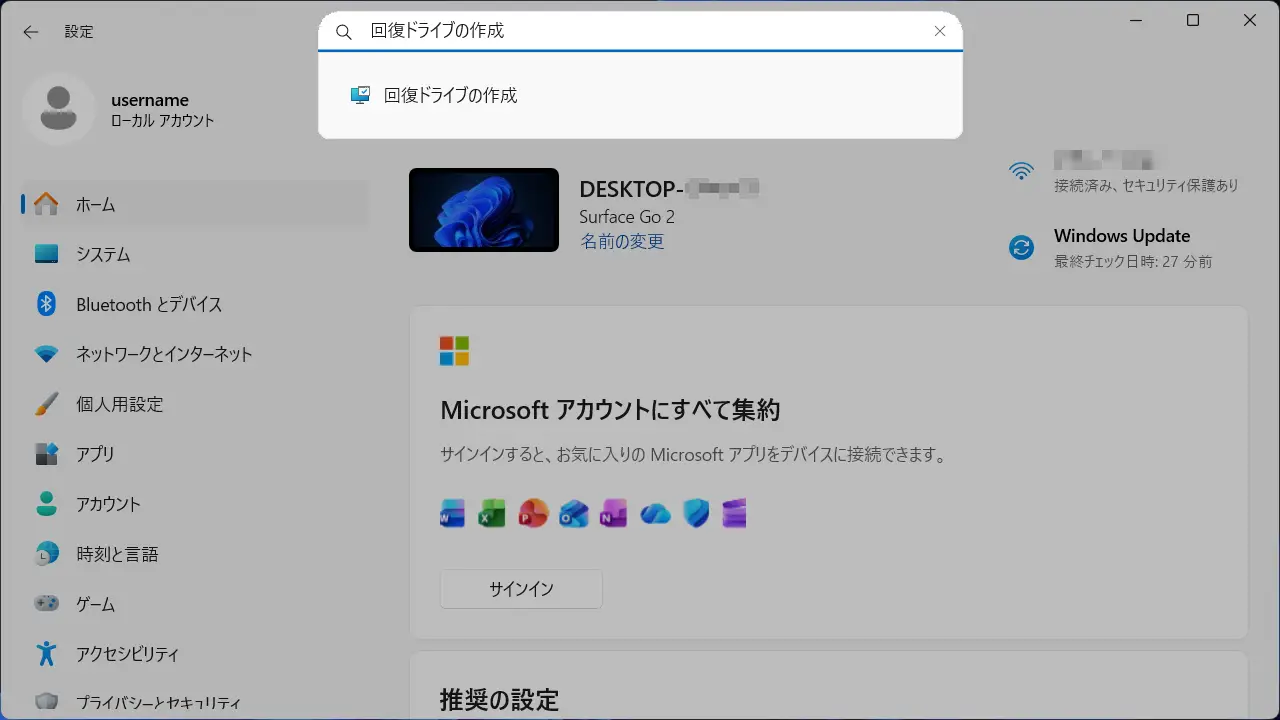Open アクセシビリティ settings
Screen dimensions: 1280x720
pyautogui.click(x=127, y=655)
